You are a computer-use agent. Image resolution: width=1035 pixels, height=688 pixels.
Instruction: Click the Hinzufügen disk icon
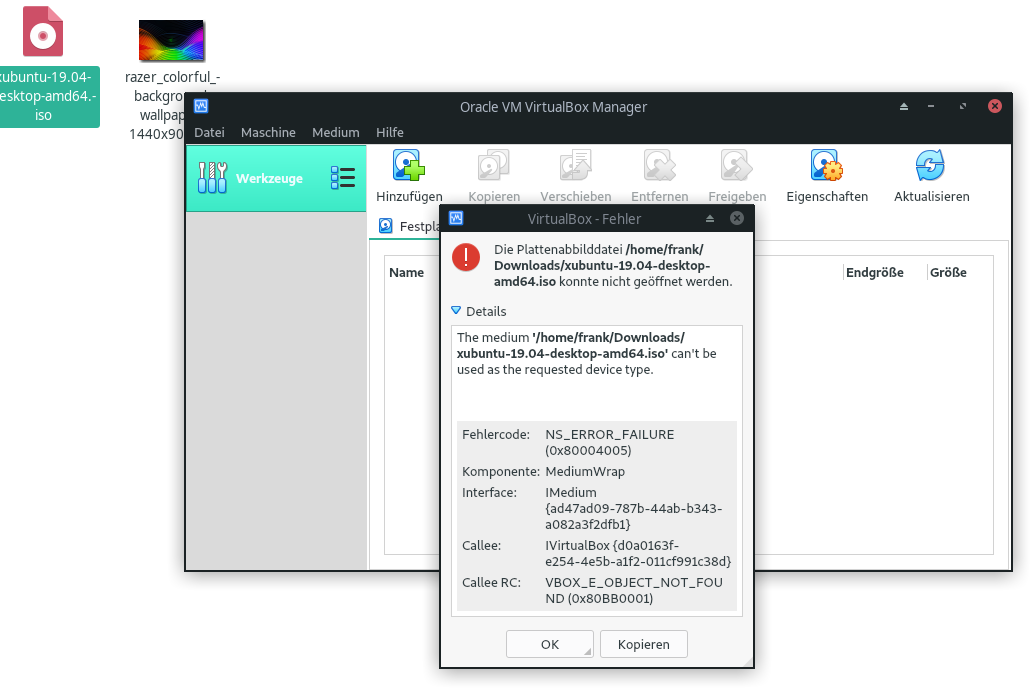(409, 166)
